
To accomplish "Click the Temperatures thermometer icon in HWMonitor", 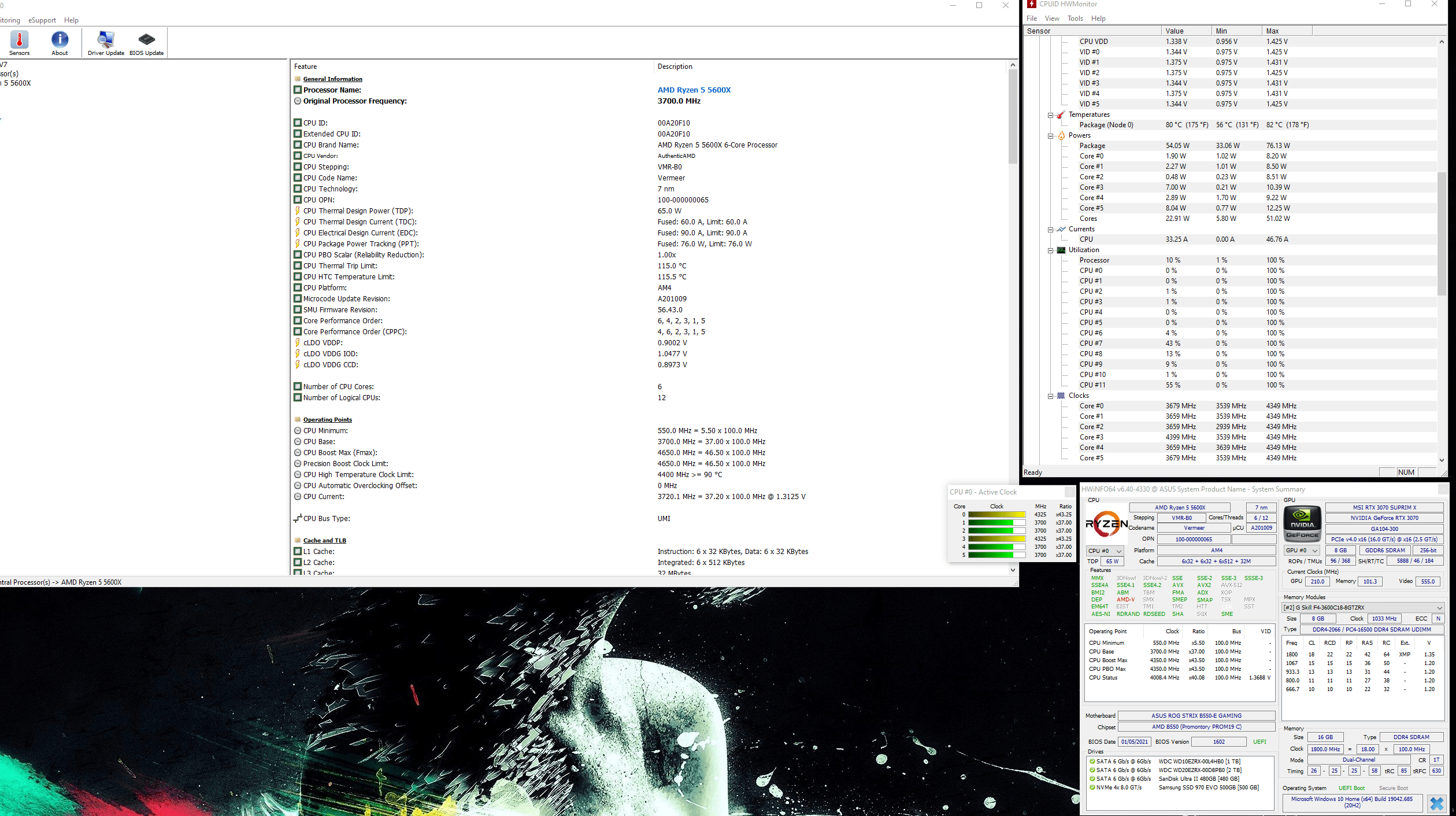I will (1061, 115).
